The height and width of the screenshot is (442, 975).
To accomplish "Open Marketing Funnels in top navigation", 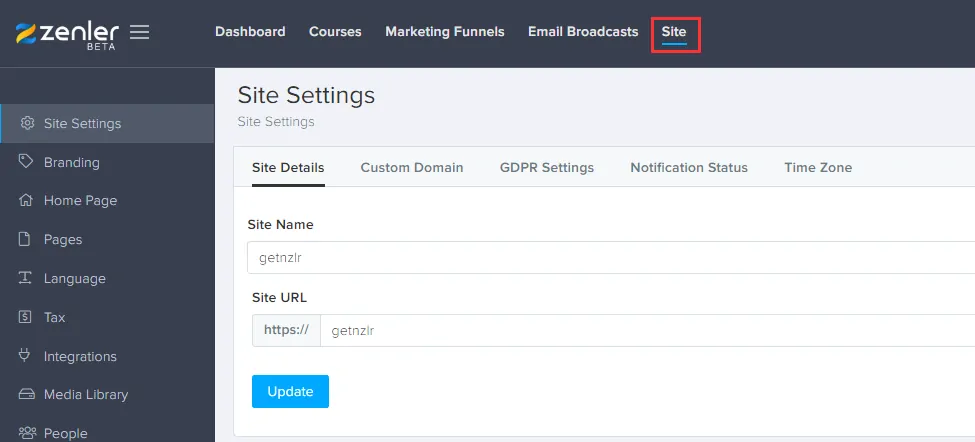I will [x=445, y=32].
